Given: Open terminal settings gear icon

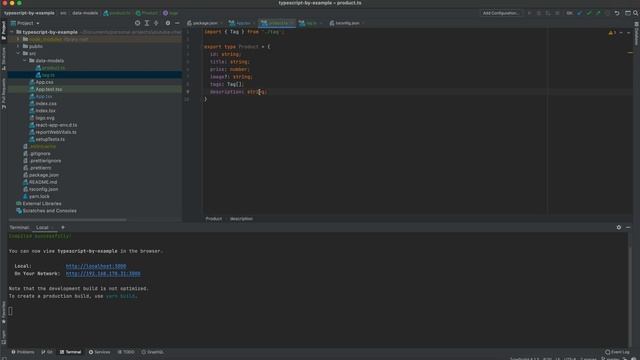Looking at the screenshot, I should coord(619,227).
